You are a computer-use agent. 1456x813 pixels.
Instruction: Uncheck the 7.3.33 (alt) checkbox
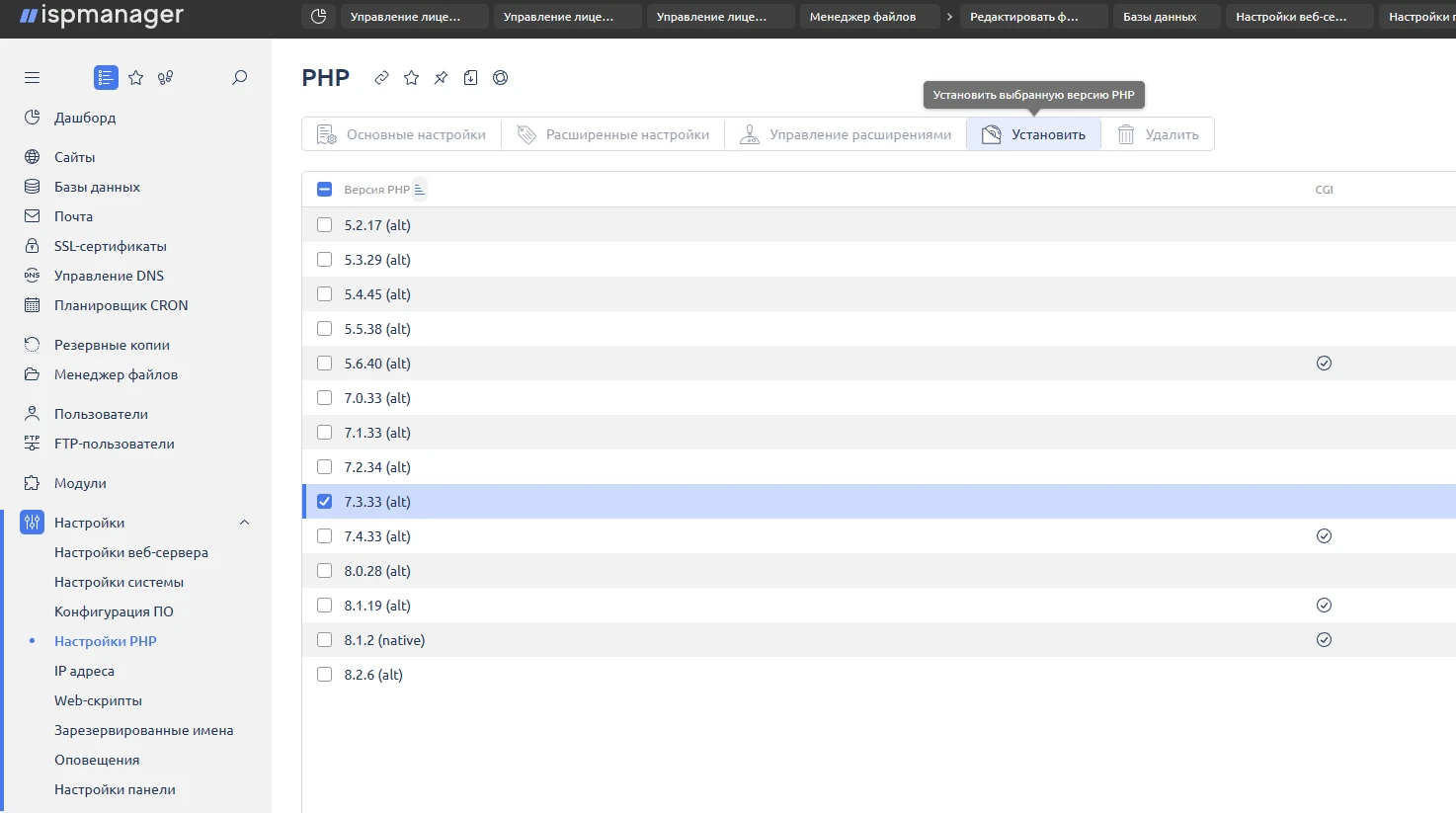[324, 502]
